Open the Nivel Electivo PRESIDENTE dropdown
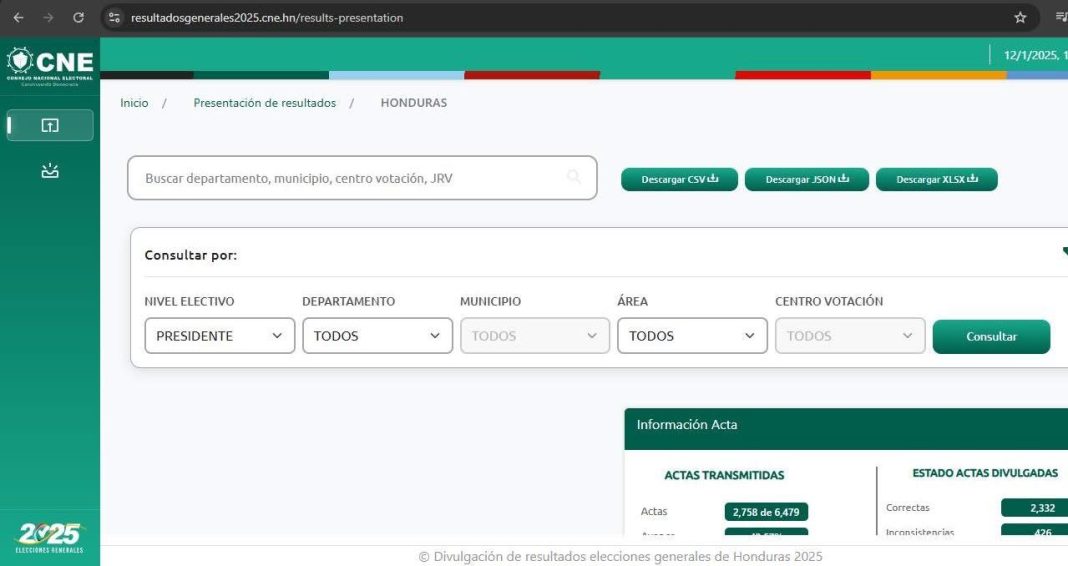This screenshot has height=566, width=1068. [x=219, y=336]
